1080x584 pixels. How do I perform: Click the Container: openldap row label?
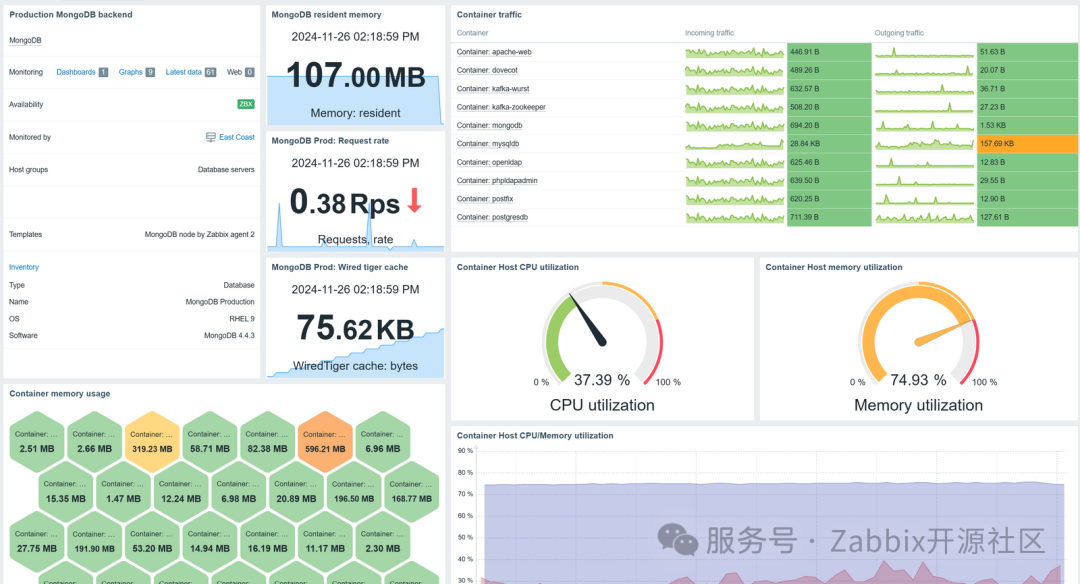[x=489, y=163]
